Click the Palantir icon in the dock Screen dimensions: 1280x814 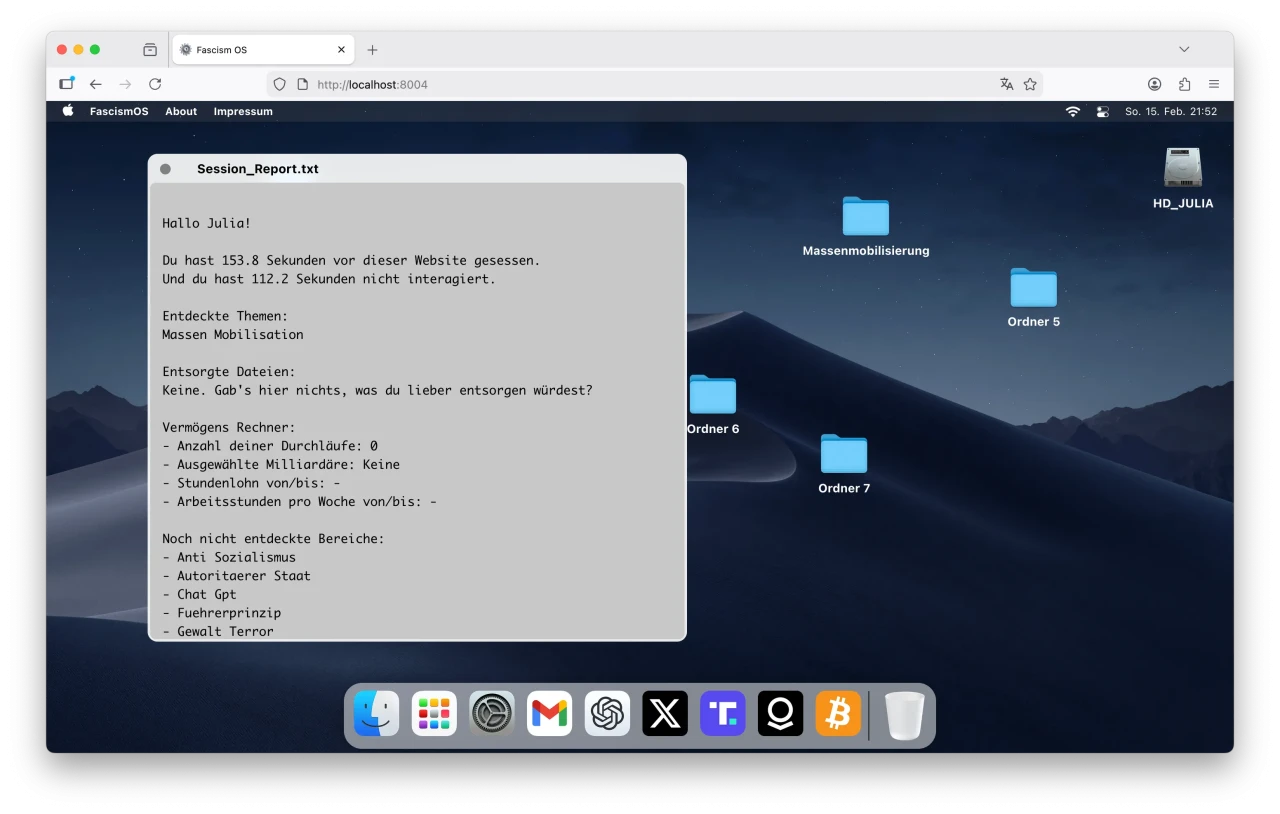click(x=780, y=714)
